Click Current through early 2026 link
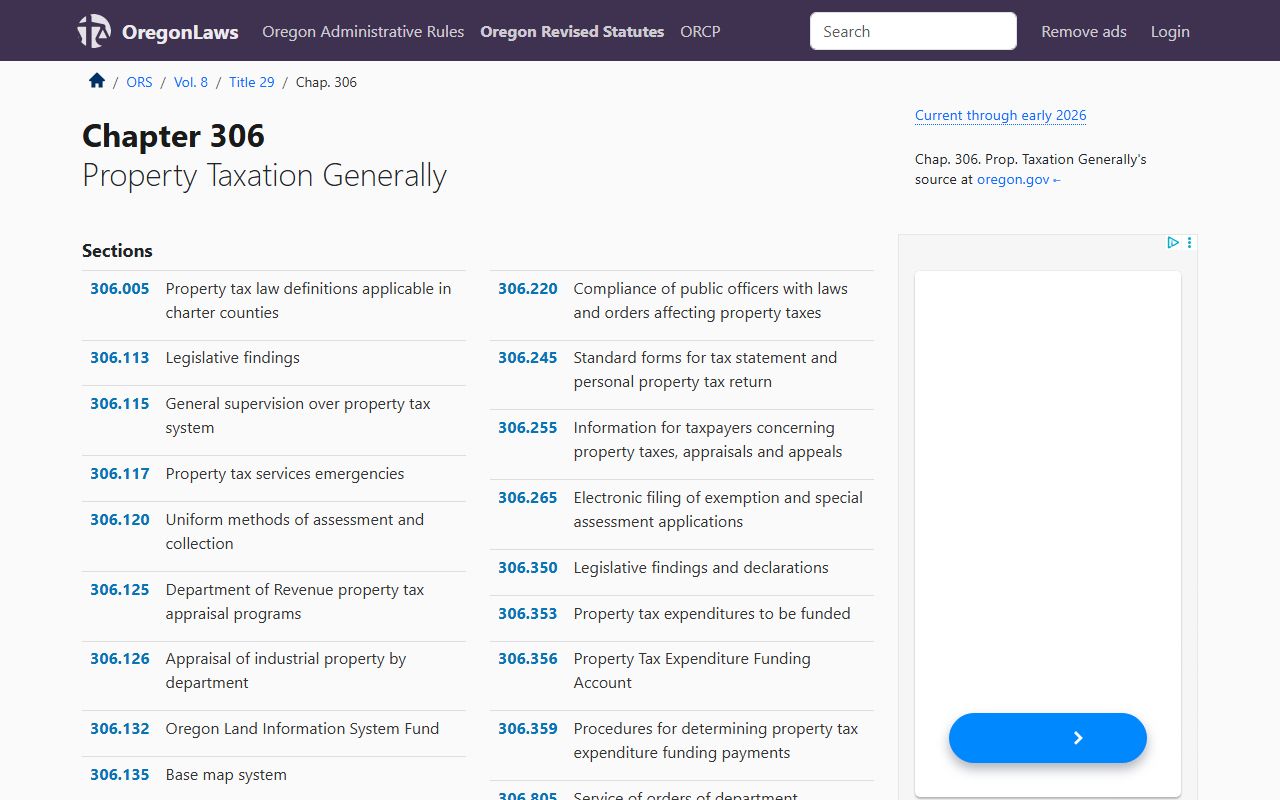Screen dimensions: 1280x800 (x=1000, y=115)
